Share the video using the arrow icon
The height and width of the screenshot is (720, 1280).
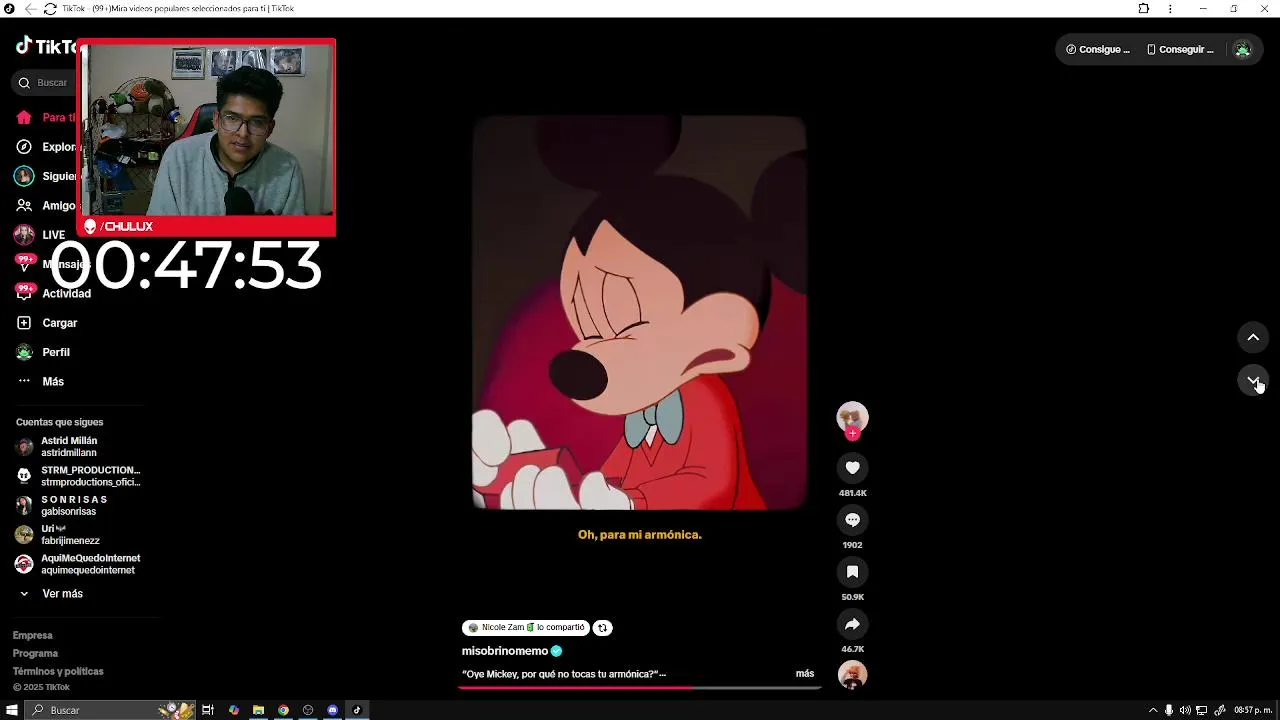tap(852, 624)
